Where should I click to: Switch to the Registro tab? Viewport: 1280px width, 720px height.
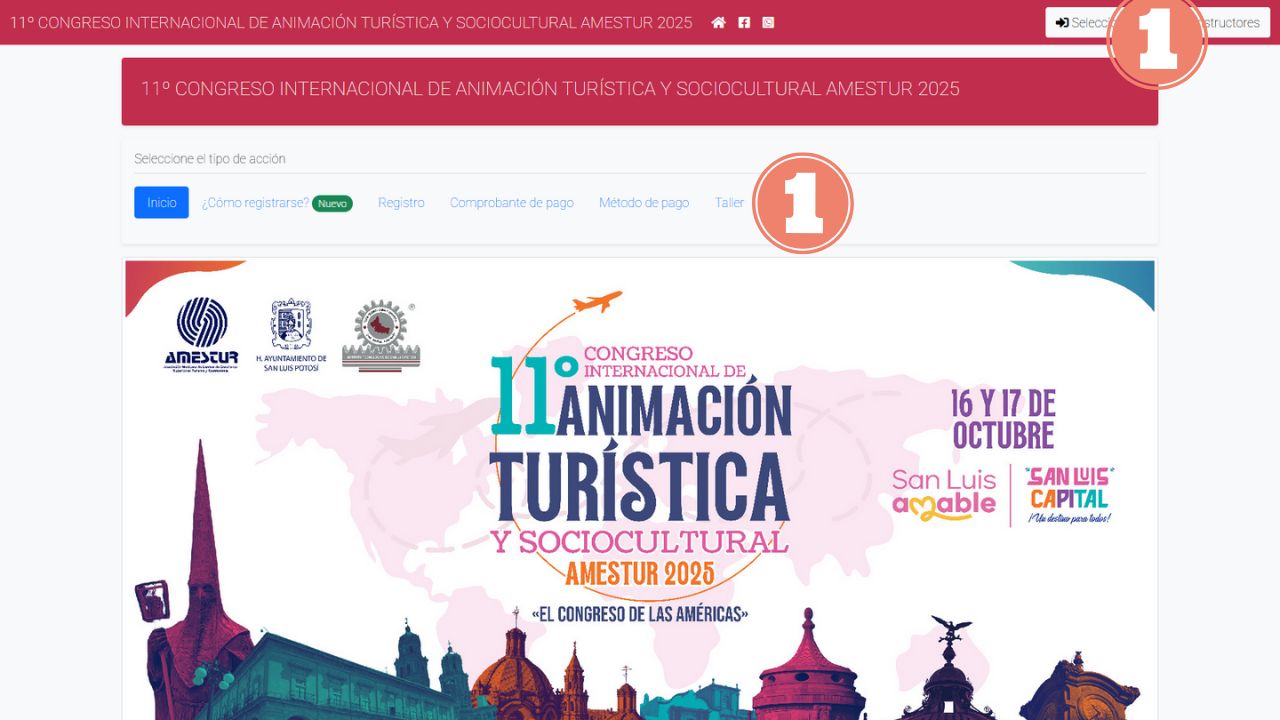(401, 203)
